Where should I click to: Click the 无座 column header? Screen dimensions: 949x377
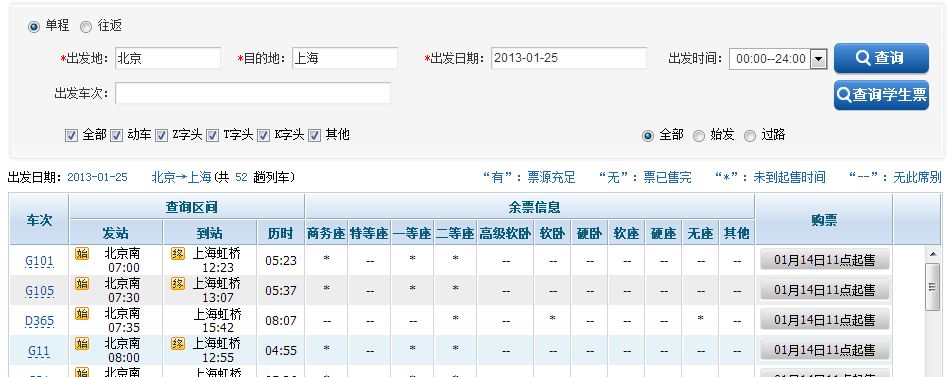pyautogui.click(x=700, y=233)
